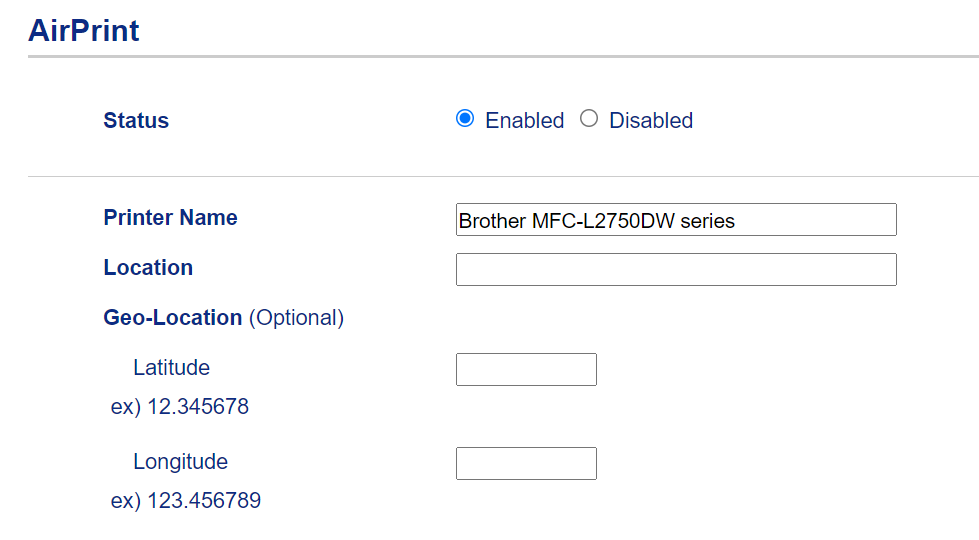Click the latitude example text 12.345678
The image size is (979, 540).
197,407
